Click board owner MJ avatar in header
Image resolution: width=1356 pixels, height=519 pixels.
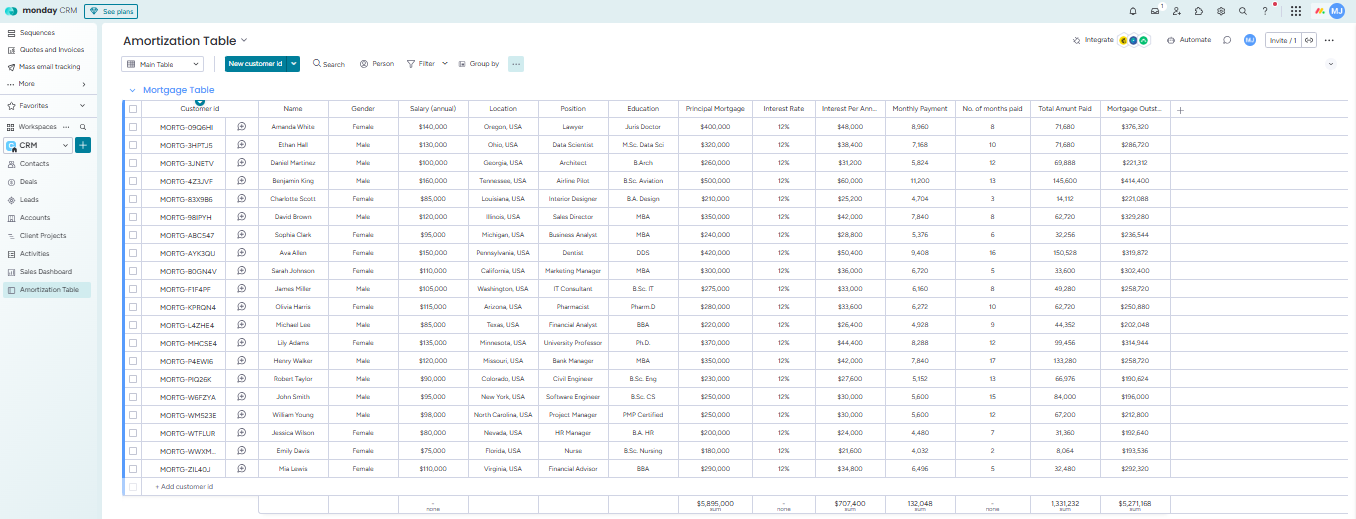(1250, 40)
